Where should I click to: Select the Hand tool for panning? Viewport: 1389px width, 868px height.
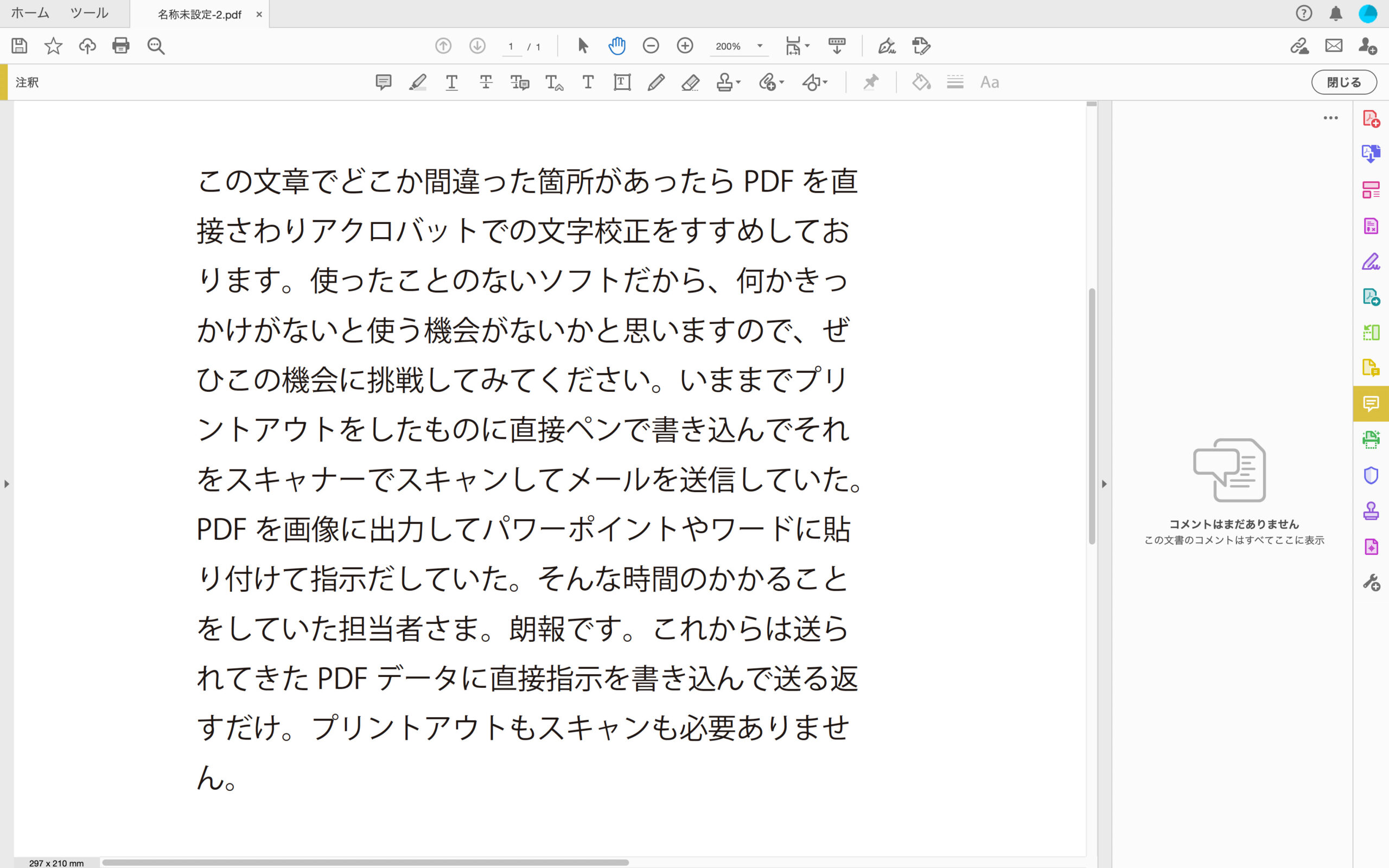point(616,47)
